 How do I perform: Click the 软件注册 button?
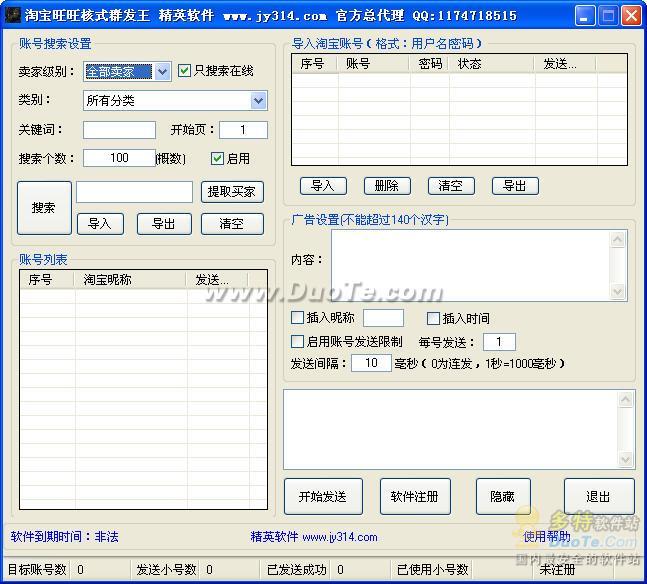[415, 497]
